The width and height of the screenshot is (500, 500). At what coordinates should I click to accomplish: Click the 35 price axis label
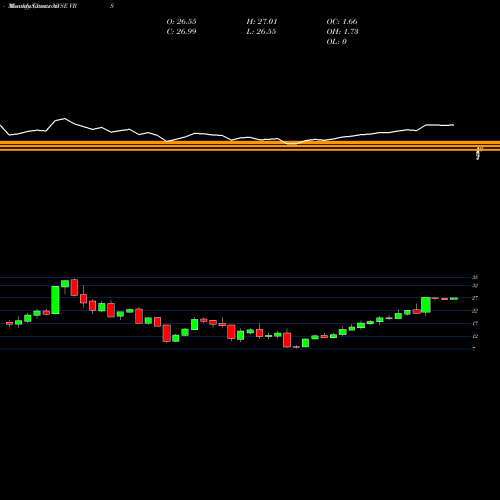[475, 277]
